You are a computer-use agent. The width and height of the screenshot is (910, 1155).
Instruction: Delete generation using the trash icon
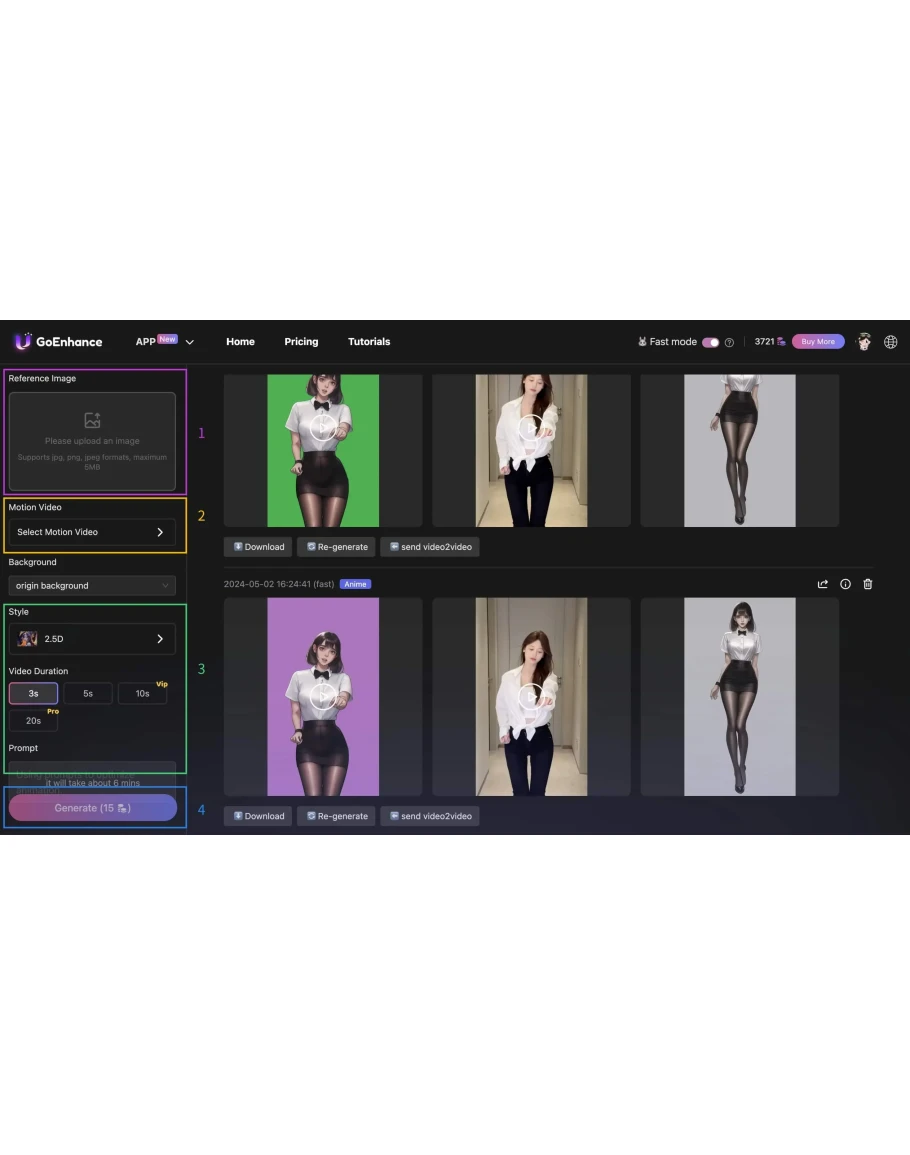867,584
